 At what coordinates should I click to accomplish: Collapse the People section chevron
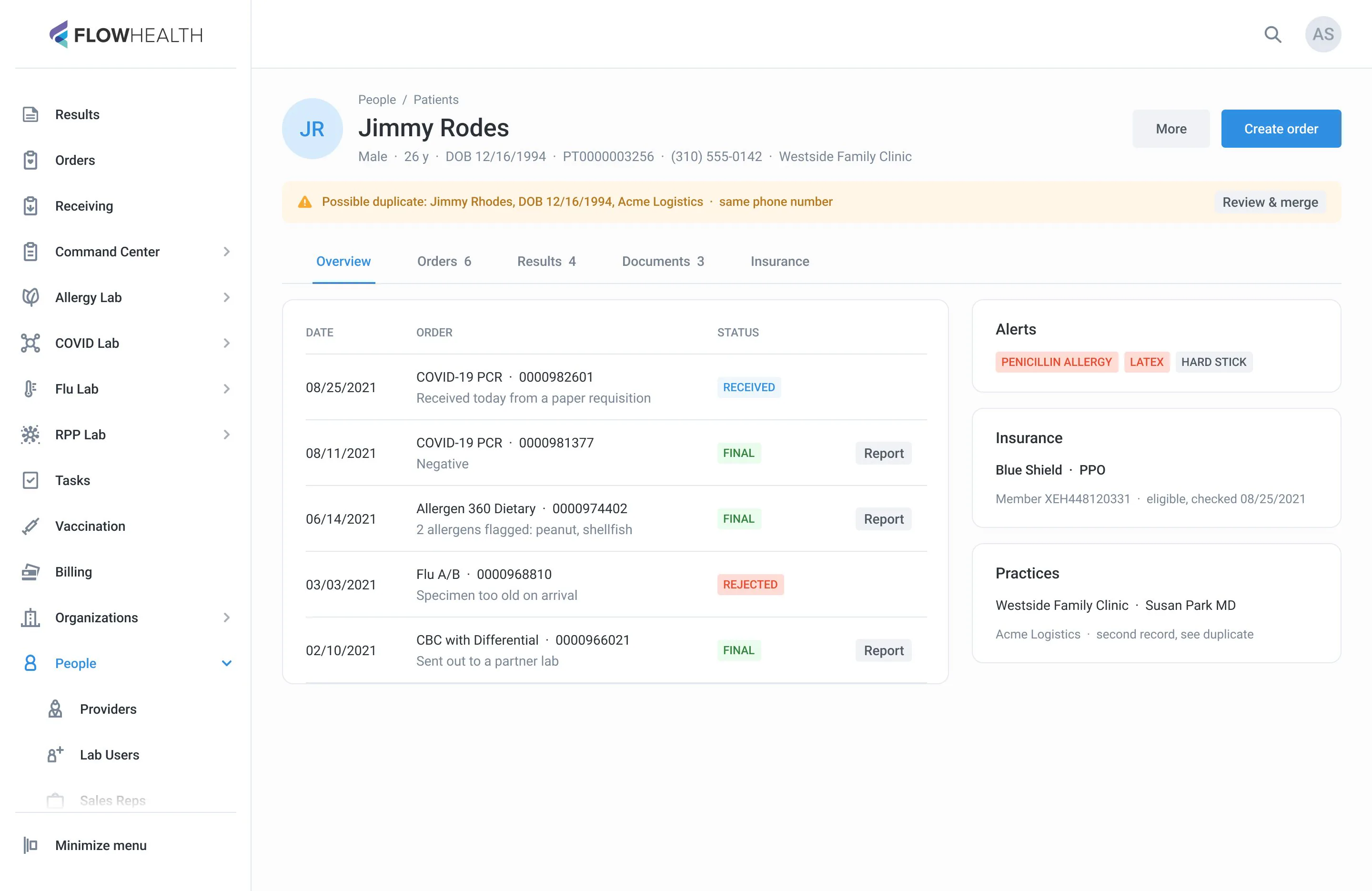227,663
